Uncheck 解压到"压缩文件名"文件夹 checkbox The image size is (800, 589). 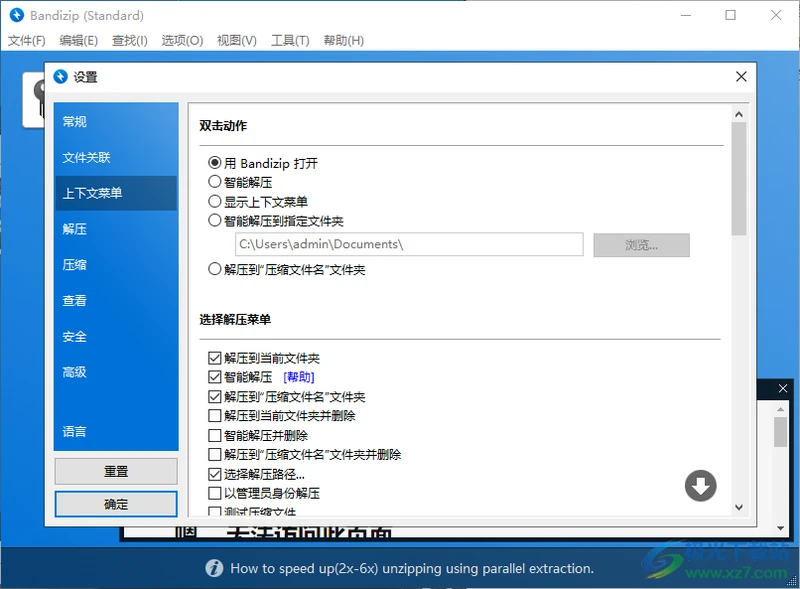(215, 397)
